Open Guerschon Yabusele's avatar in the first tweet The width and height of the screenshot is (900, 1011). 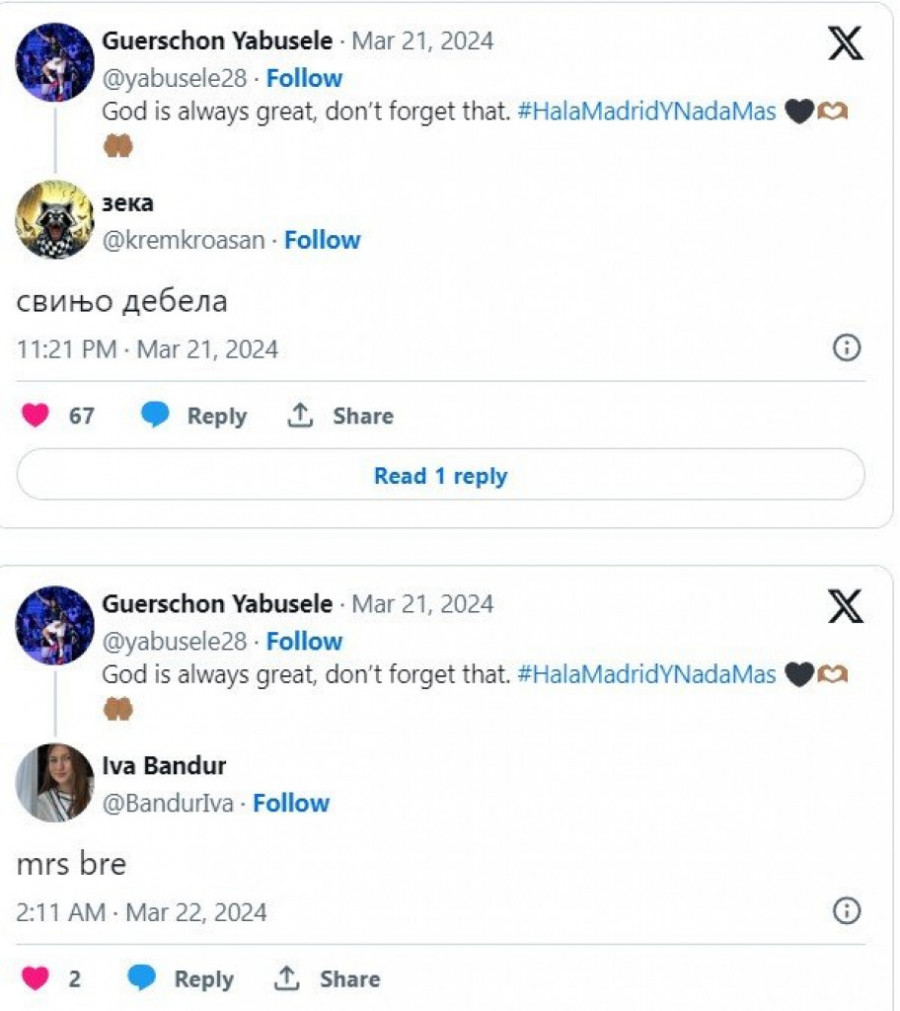point(55,62)
